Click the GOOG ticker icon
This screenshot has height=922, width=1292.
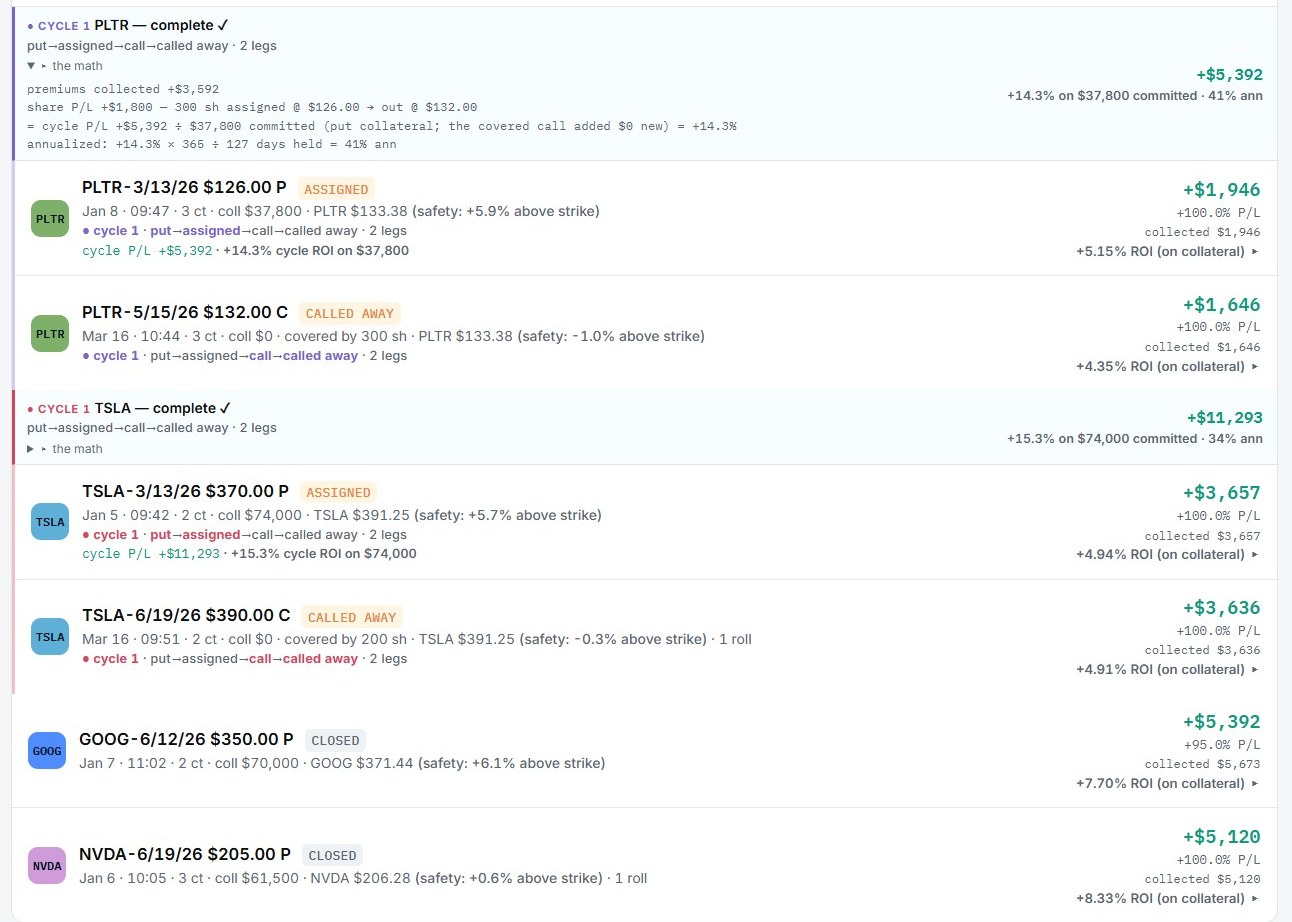47,751
